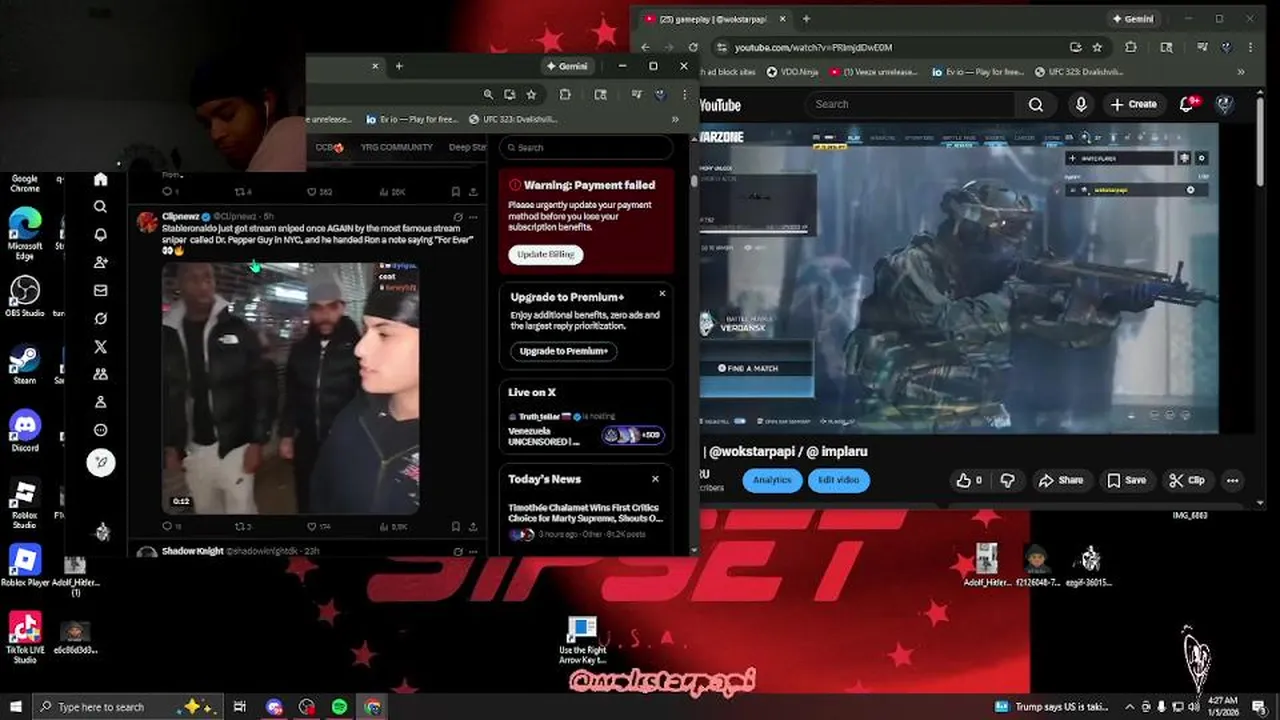Go back in YouTube window
The width and height of the screenshot is (1280, 720).
pos(645,47)
